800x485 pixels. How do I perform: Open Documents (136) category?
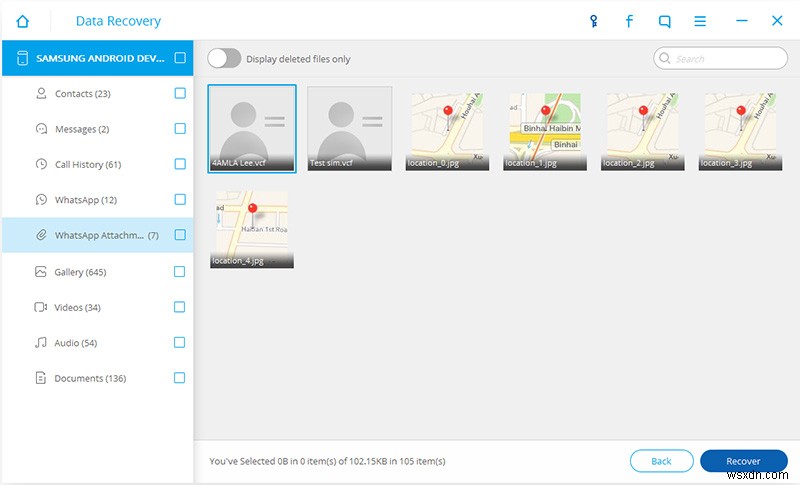[x=90, y=379]
